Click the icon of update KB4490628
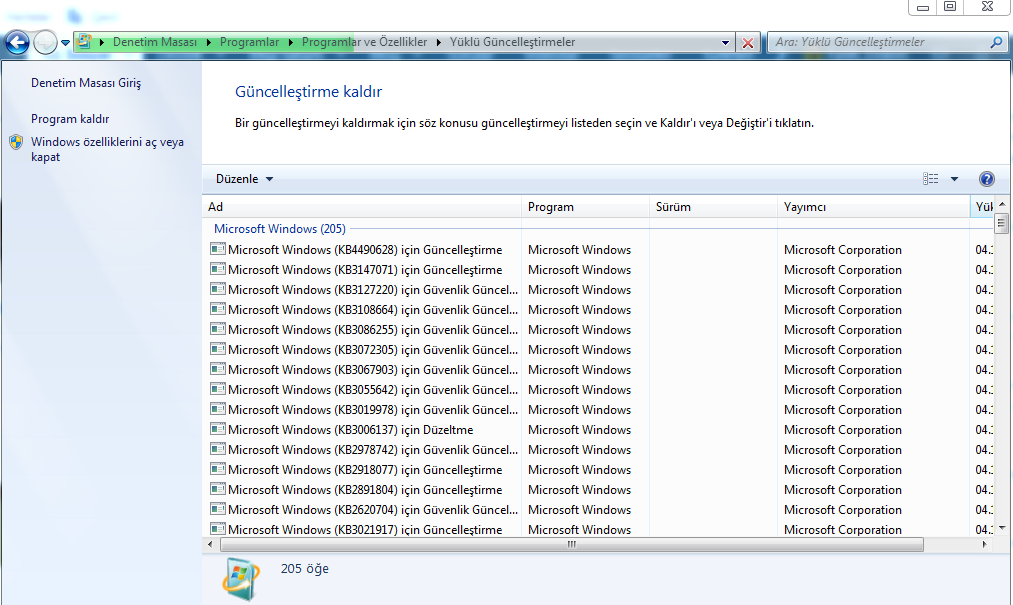Screen dimensions: 1013x605 [x=218, y=249]
